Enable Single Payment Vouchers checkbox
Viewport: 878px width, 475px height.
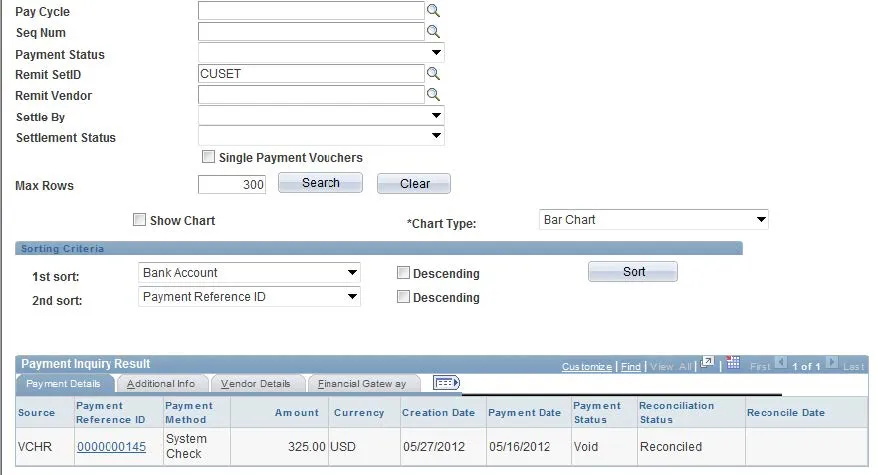(x=208, y=157)
